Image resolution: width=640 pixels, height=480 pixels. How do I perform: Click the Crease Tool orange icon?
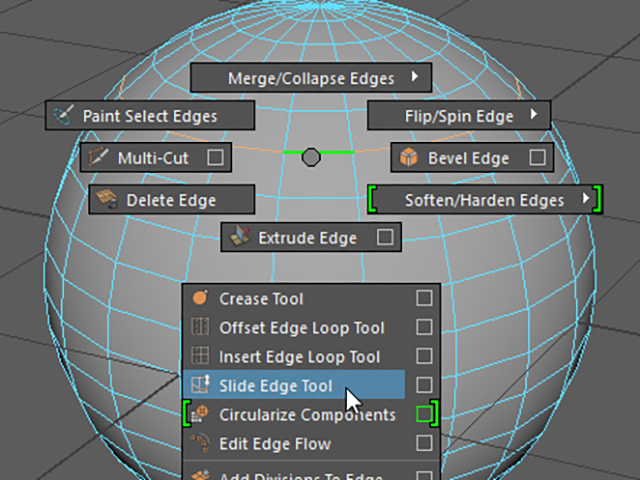[x=200, y=298]
